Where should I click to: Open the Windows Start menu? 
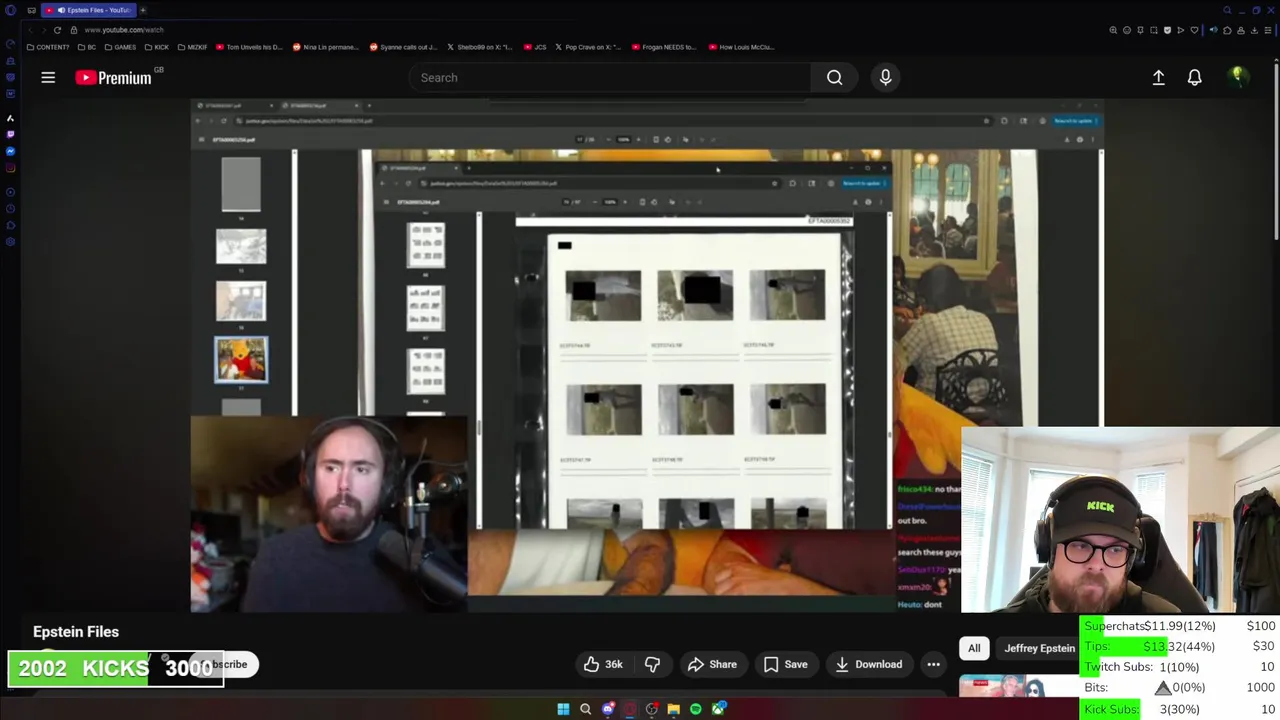[563, 709]
